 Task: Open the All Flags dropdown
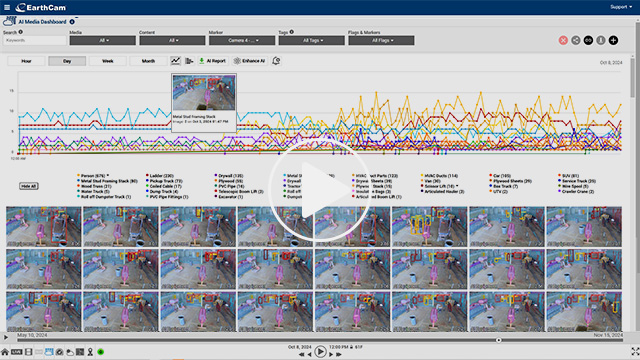click(381, 40)
